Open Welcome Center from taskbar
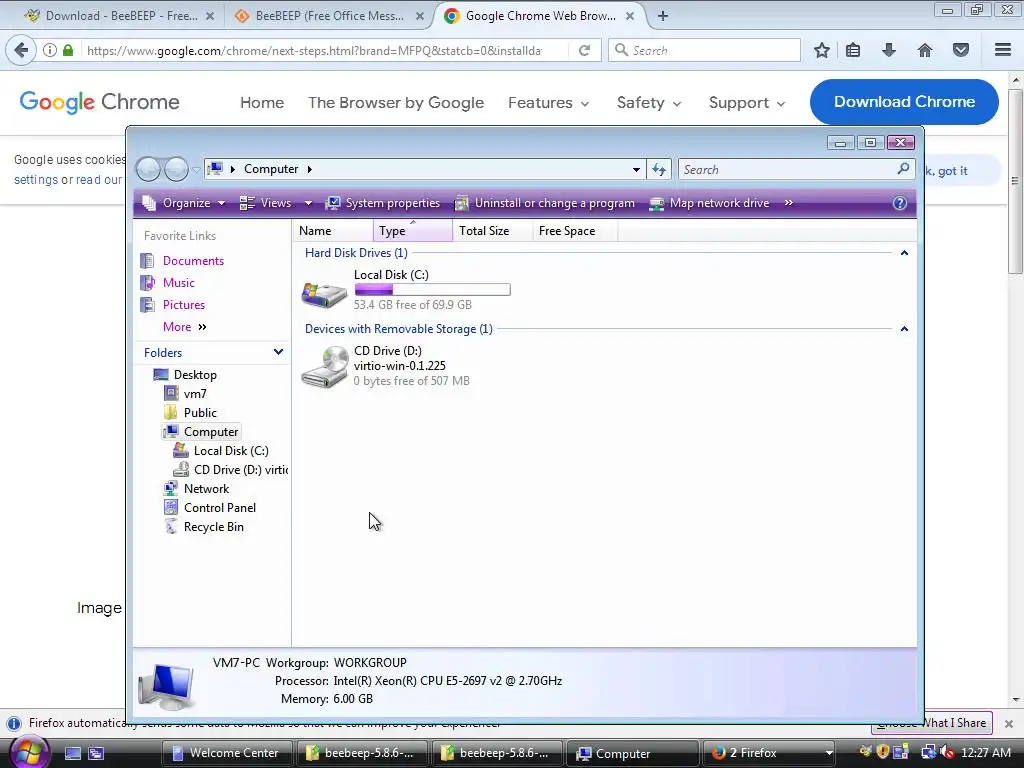 [226, 753]
